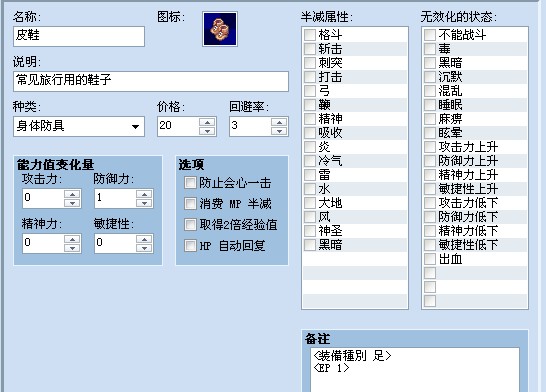546x392 pixels.
Task: Check 弓 in 半减属性 list
Action: (x=310, y=91)
